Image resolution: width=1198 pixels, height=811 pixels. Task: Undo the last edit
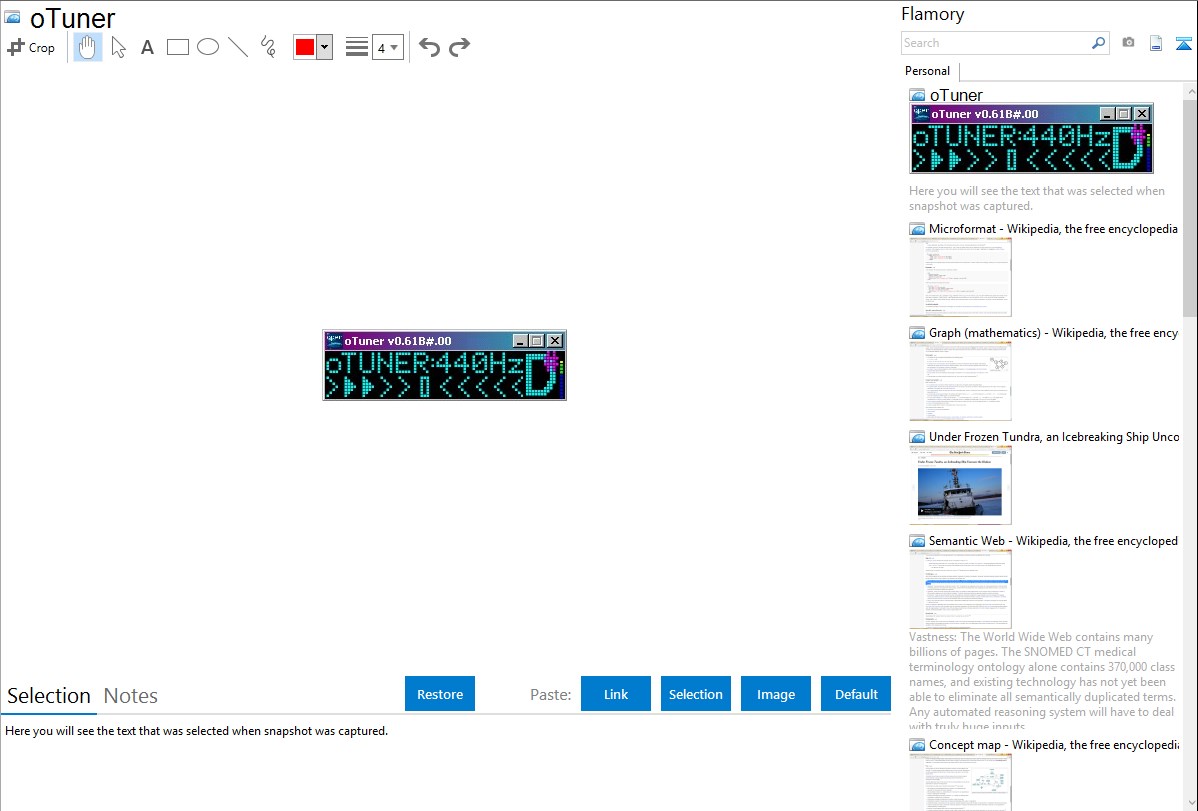click(x=429, y=47)
